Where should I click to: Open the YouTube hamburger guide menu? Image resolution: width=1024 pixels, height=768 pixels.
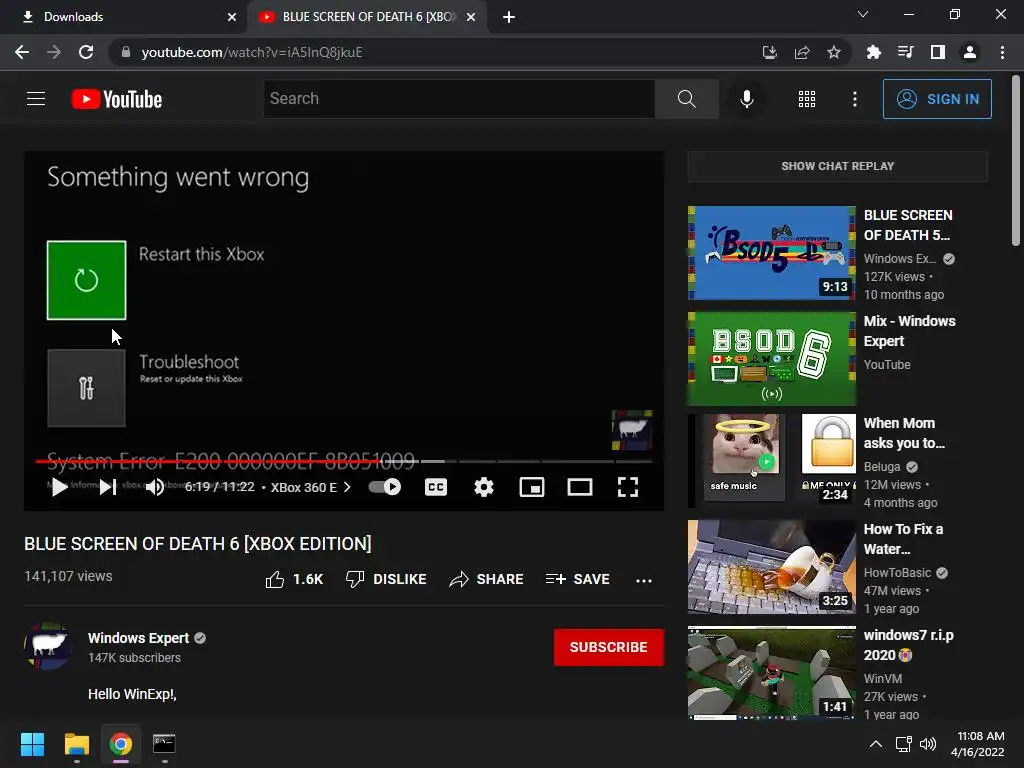[36, 99]
